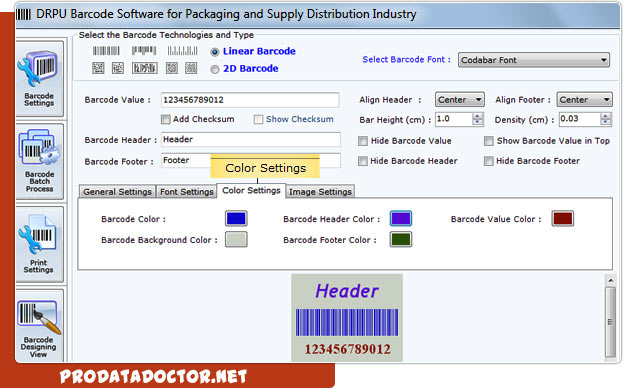Switch to the Font Settings tab

pyautogui.click(x=187, y=191)
